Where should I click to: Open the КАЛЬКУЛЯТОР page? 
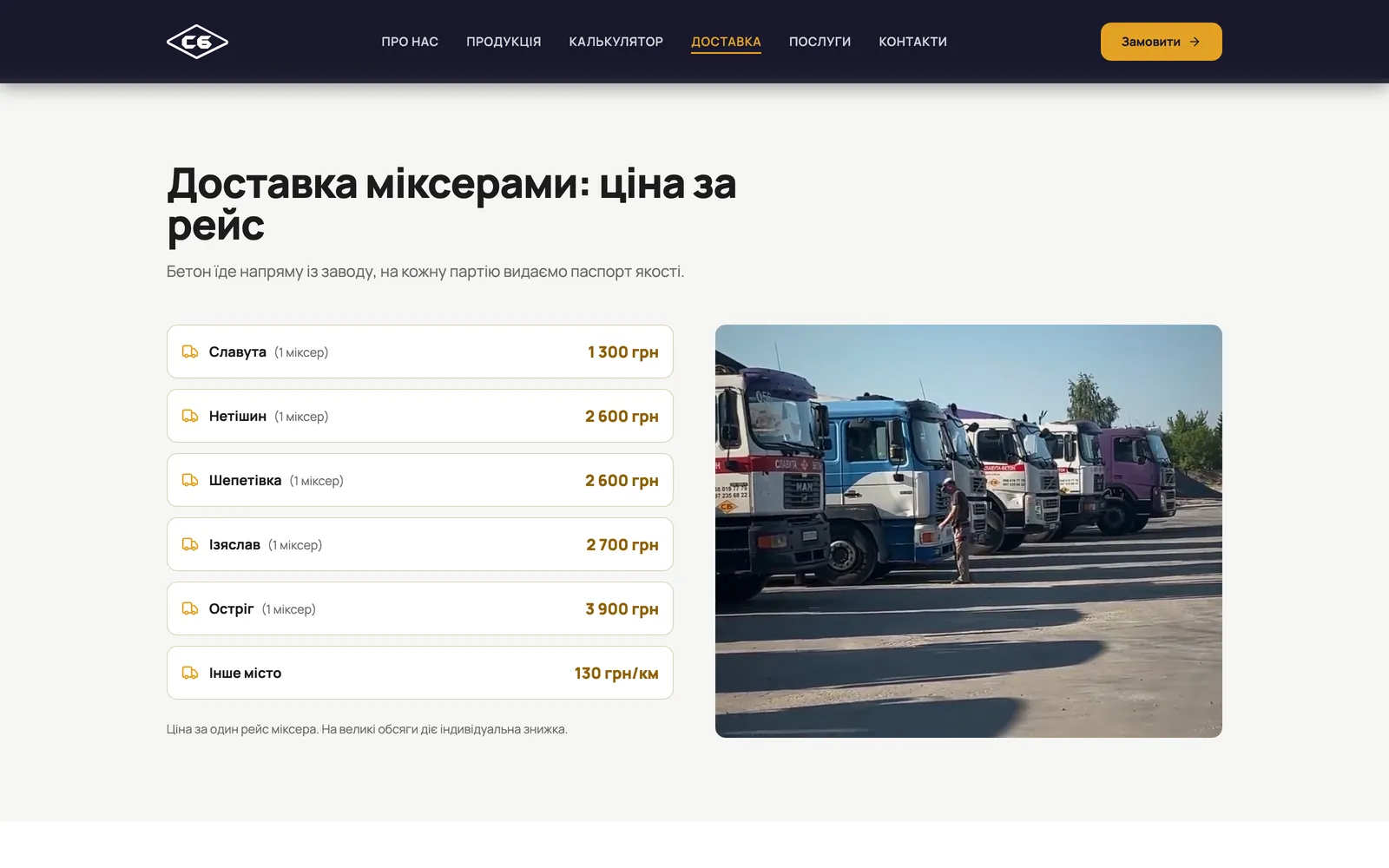(616, 42)
